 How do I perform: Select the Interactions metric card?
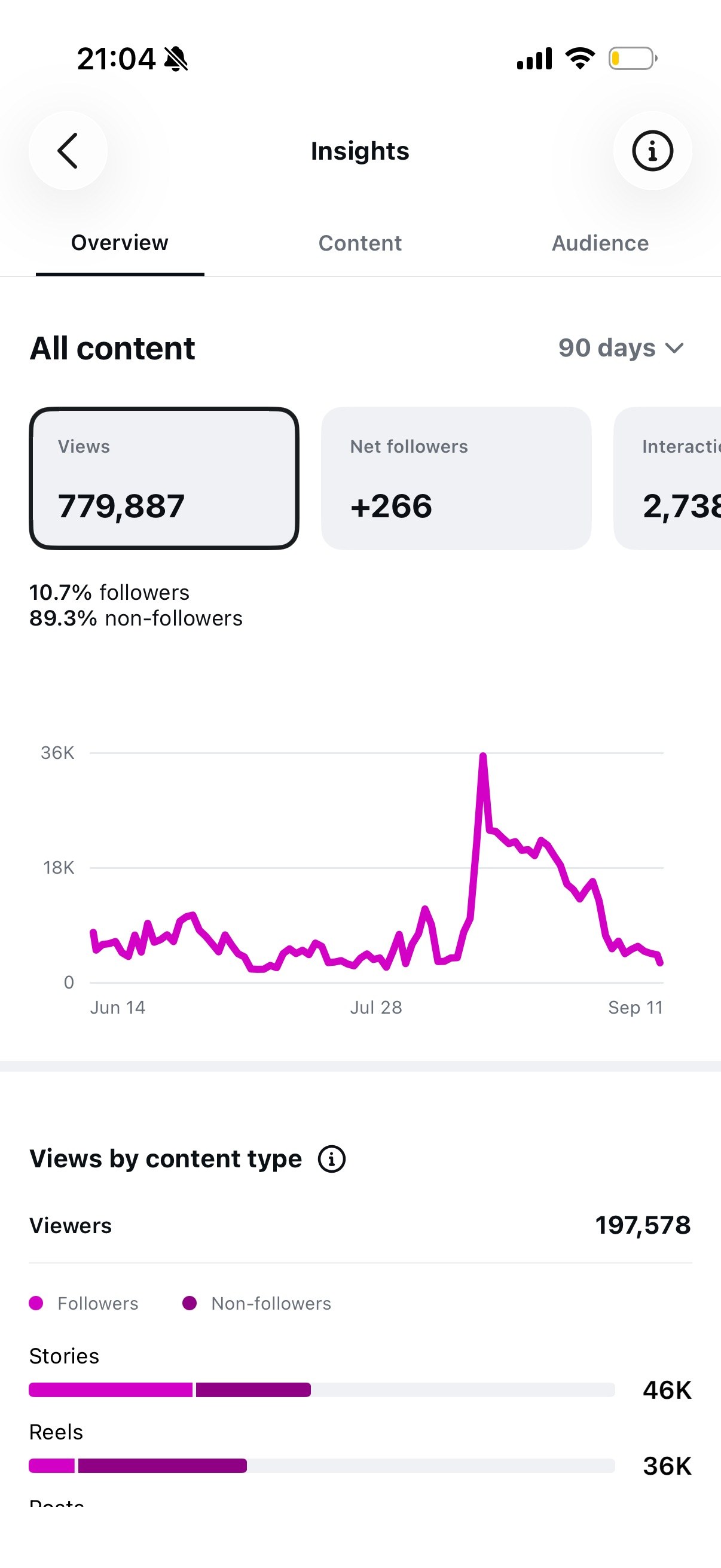pyautogui.click(x=667, y=478)
